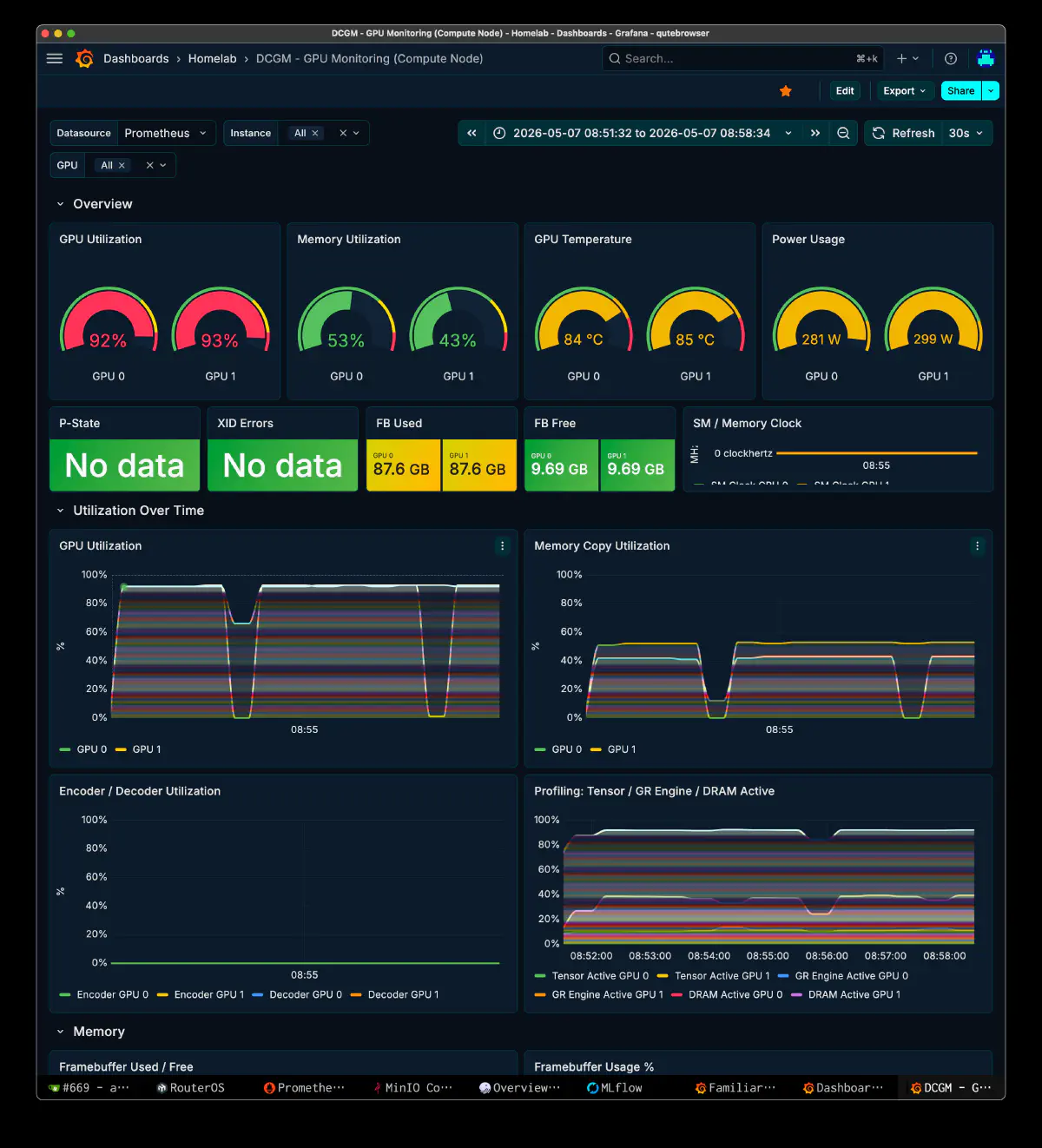Open the Export dropdown

click(904, 91)
